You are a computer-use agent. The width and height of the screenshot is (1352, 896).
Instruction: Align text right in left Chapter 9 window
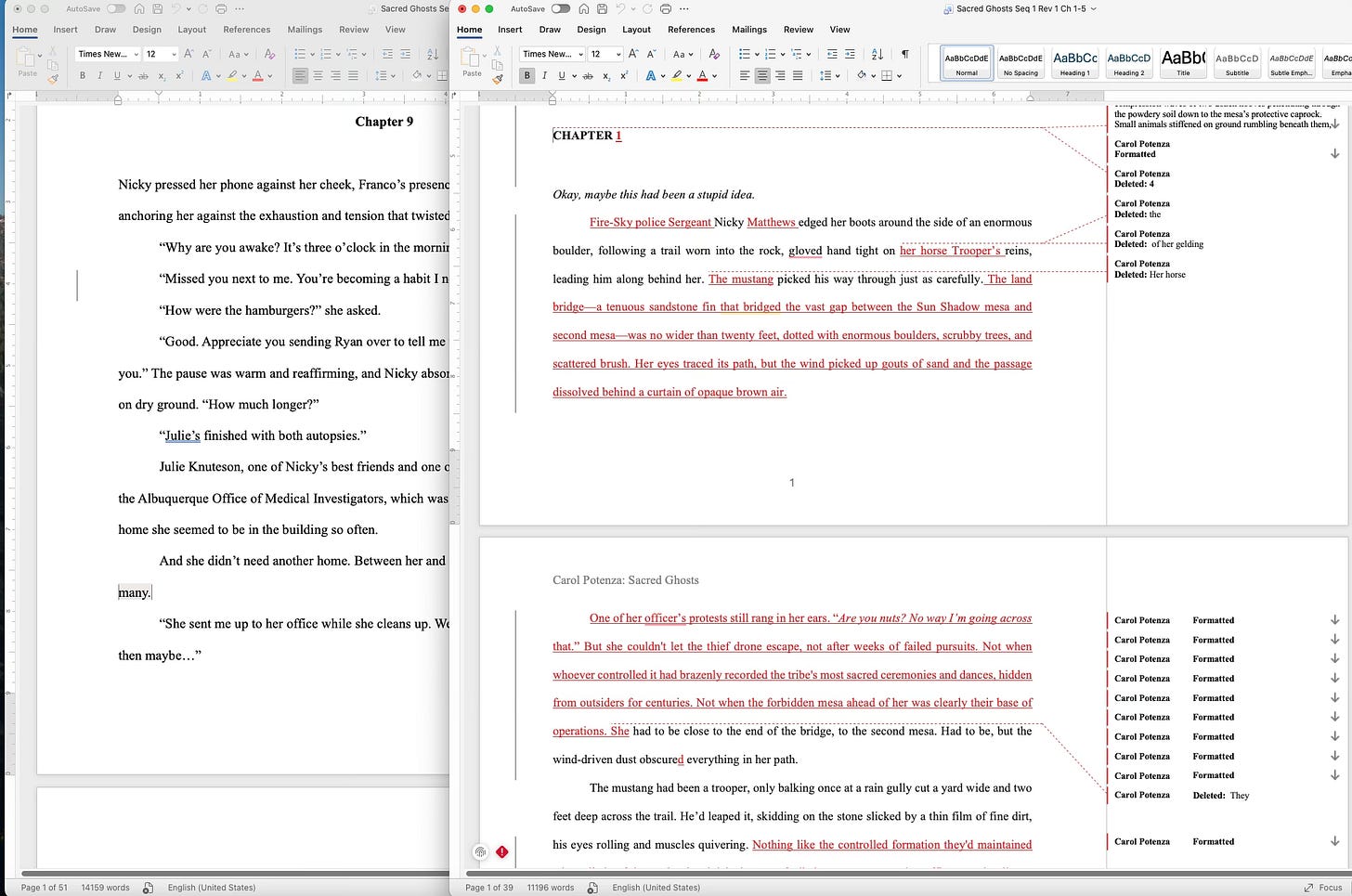[x=335, y=76]
